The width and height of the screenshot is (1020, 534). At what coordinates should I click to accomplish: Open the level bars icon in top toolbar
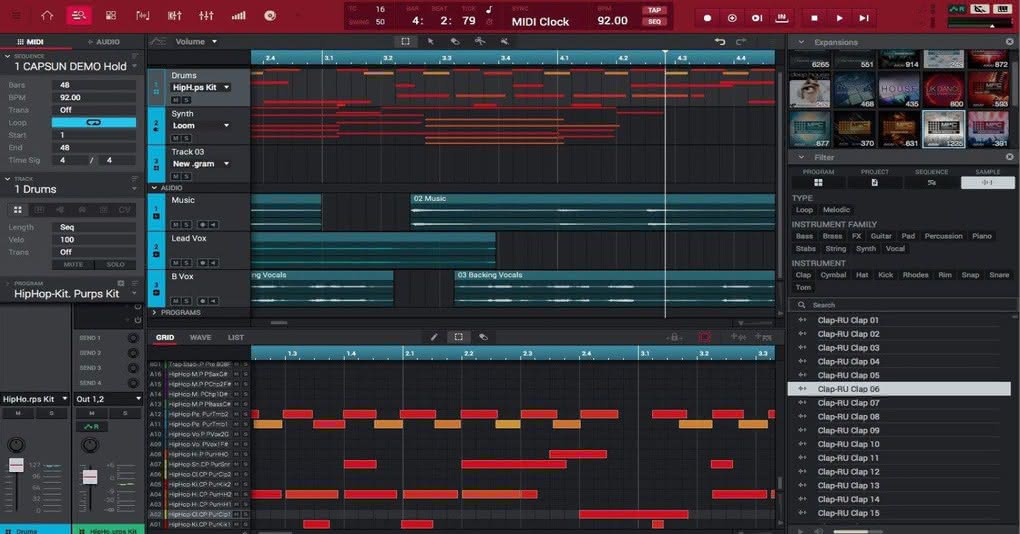239,15
